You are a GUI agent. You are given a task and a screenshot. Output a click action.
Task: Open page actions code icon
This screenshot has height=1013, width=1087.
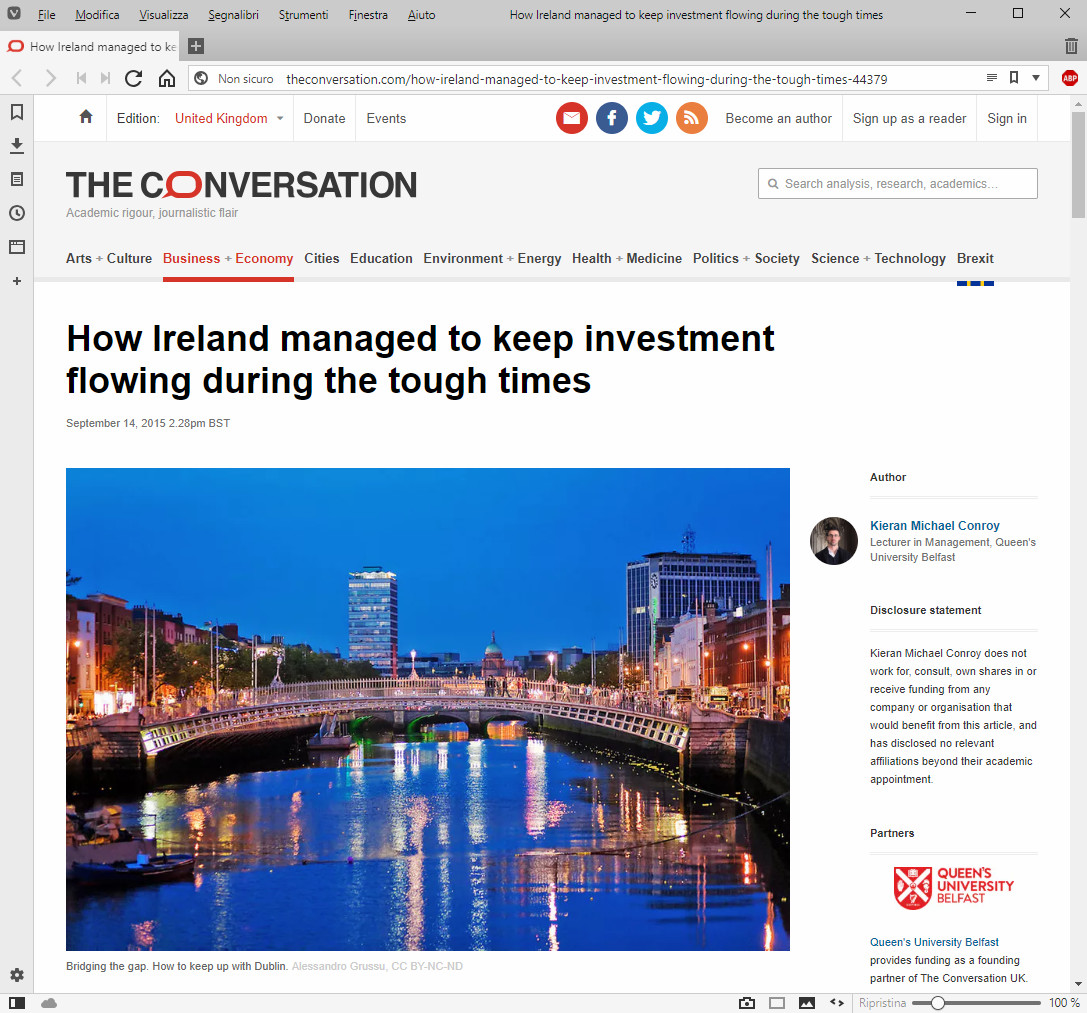point(837,1003)
